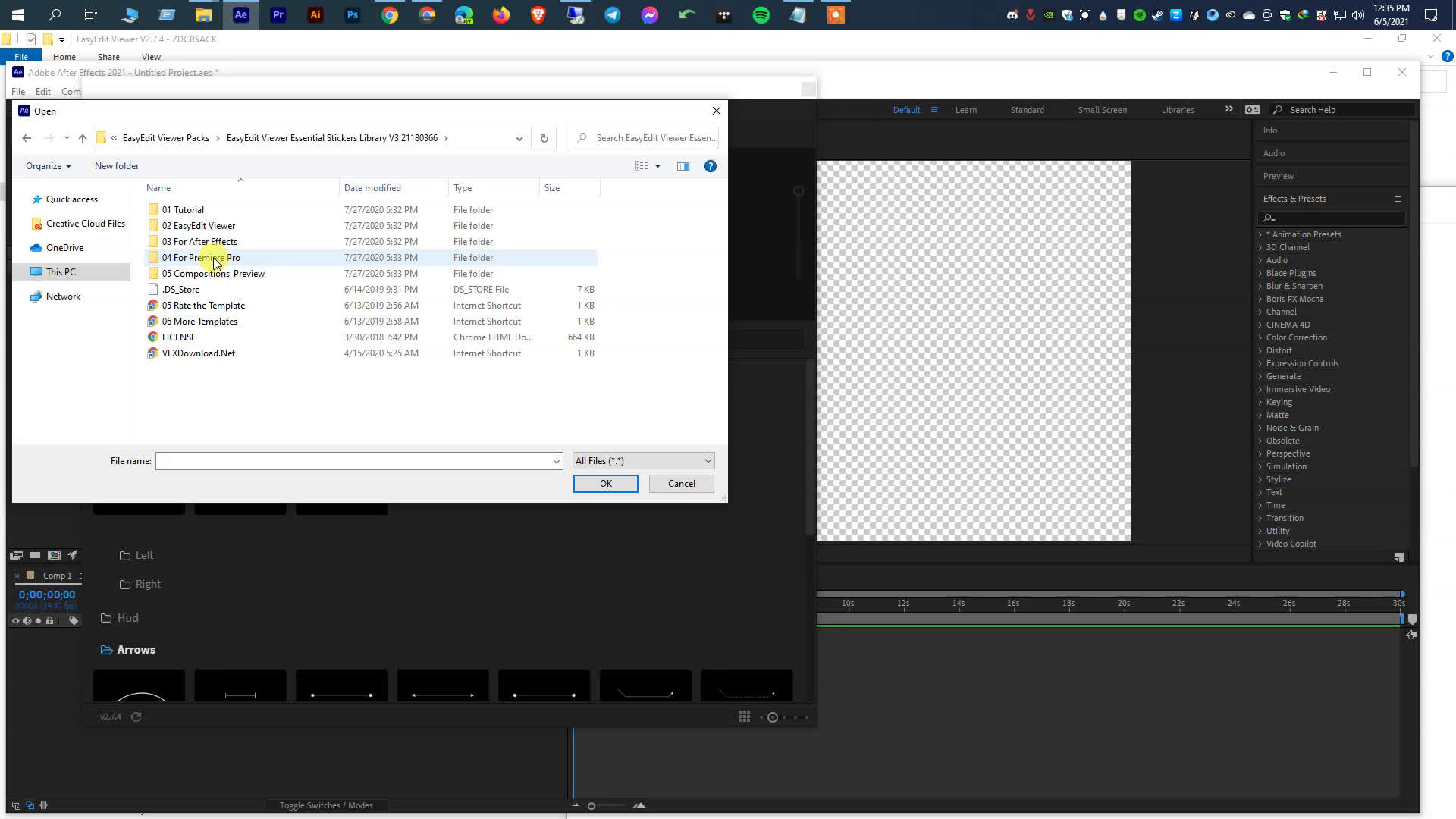Toggle the solo column switch

coord(38,620)
